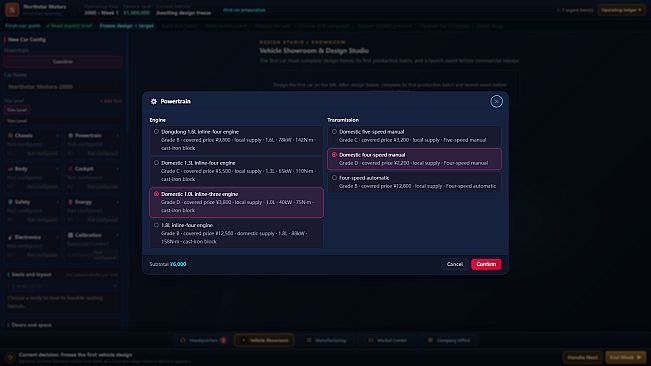Click the Doors and space section heading
Image resolution: width=651 pixels, height=366 pixels.
coord(31,325)
